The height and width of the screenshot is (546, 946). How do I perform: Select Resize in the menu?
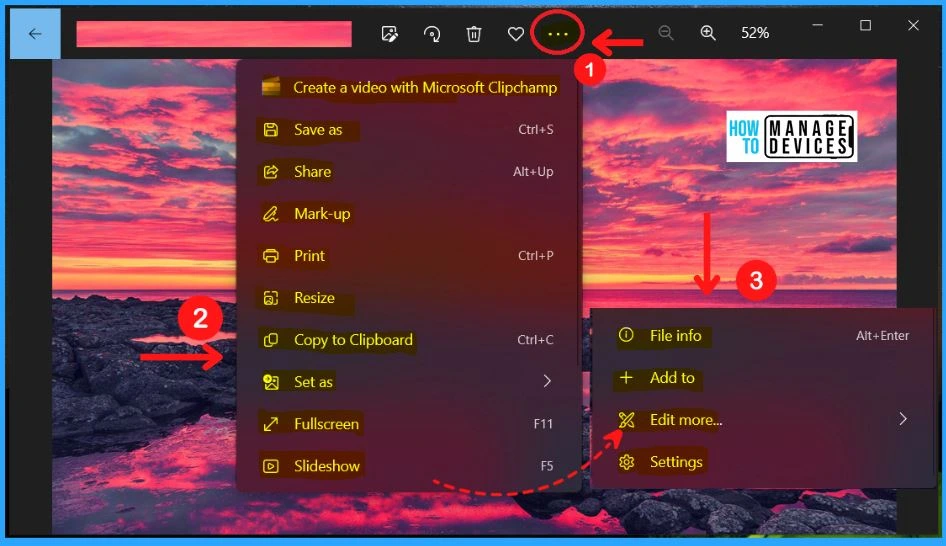tap(409, 298)
